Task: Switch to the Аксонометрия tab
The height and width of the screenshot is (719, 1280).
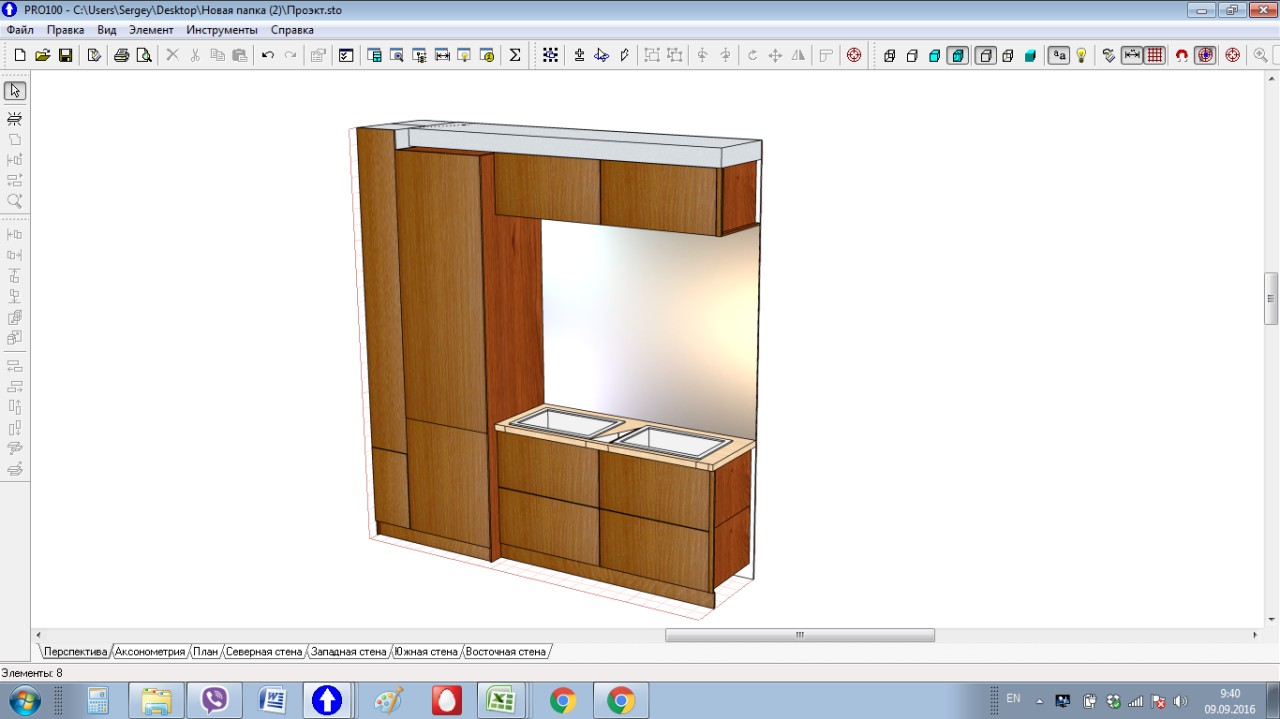Action: 151,651
